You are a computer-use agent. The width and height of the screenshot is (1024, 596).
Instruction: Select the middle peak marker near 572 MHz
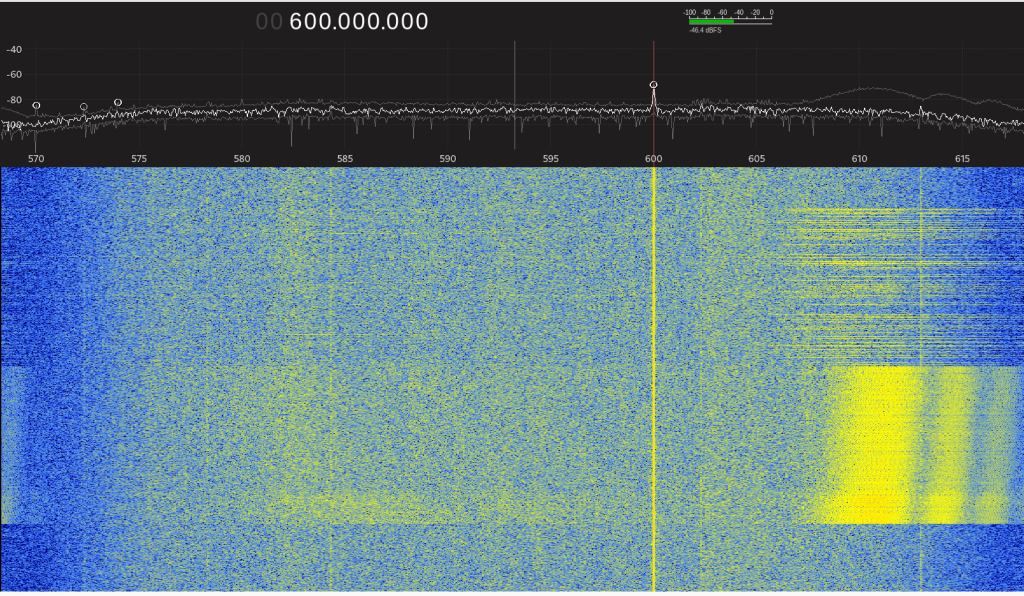click(x=84, y=107)
